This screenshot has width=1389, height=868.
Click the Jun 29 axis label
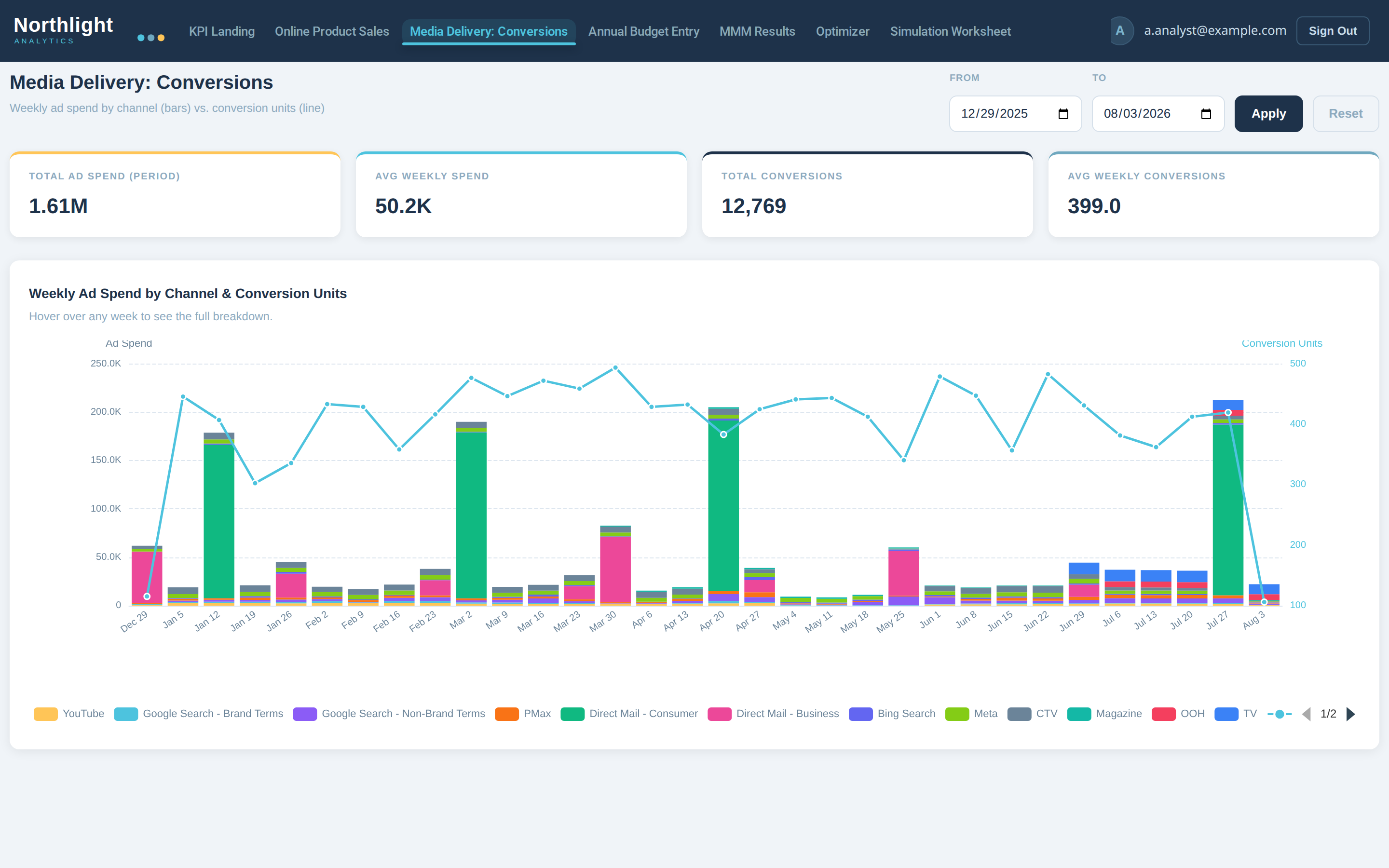tap(1072, 621)
